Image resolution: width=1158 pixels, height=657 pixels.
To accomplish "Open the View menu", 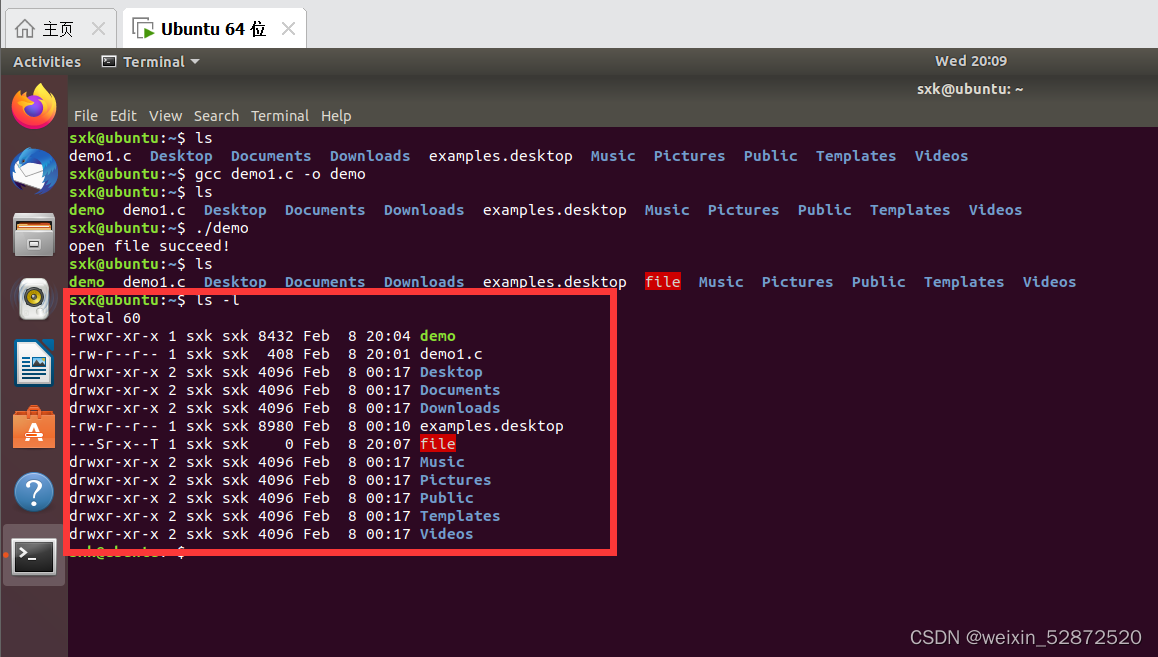I will [165, 116].
